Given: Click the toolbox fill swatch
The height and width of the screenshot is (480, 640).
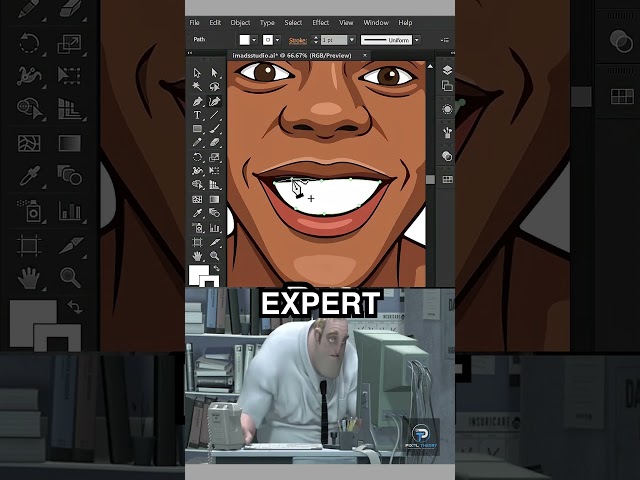Looking at the screenshot, I should click(199, 274).
